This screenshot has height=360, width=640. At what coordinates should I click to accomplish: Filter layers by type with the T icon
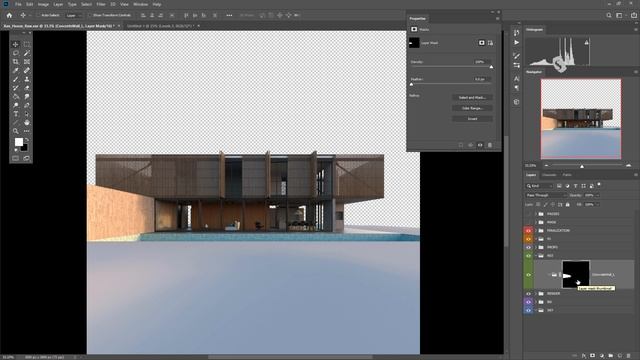point(576,186)
